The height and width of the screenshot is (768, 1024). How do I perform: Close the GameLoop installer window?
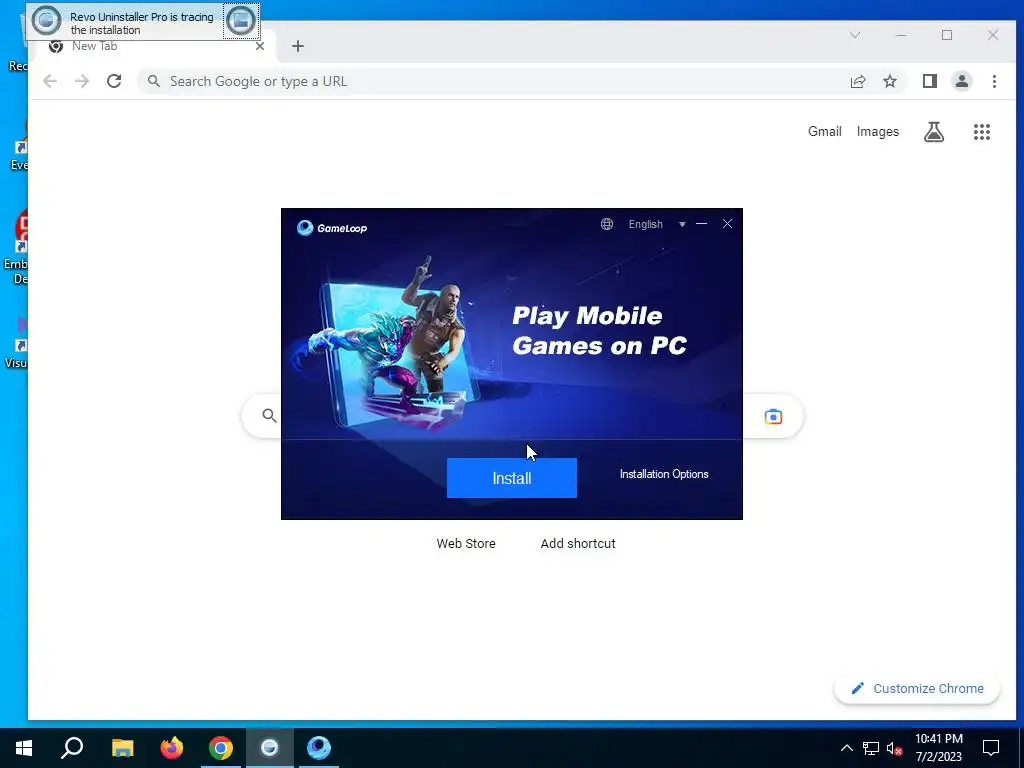coord(727,223)
